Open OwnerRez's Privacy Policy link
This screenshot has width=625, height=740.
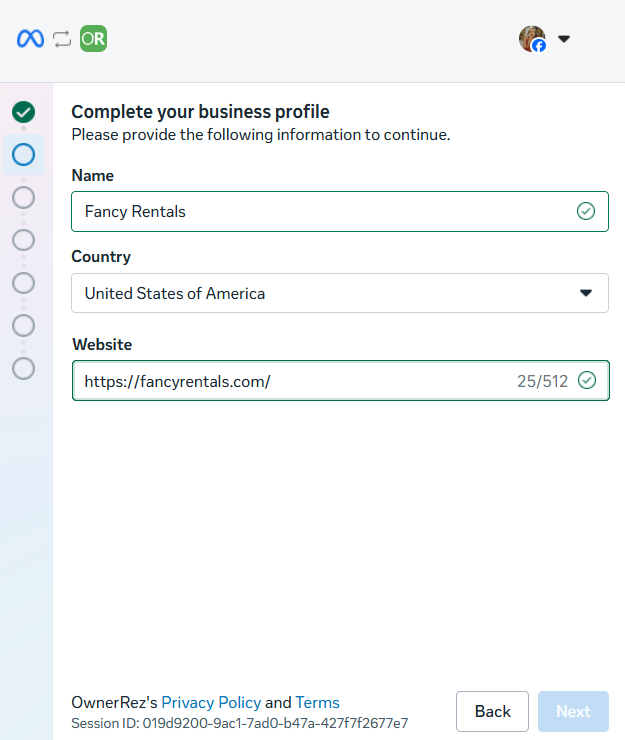click(211, 703)
